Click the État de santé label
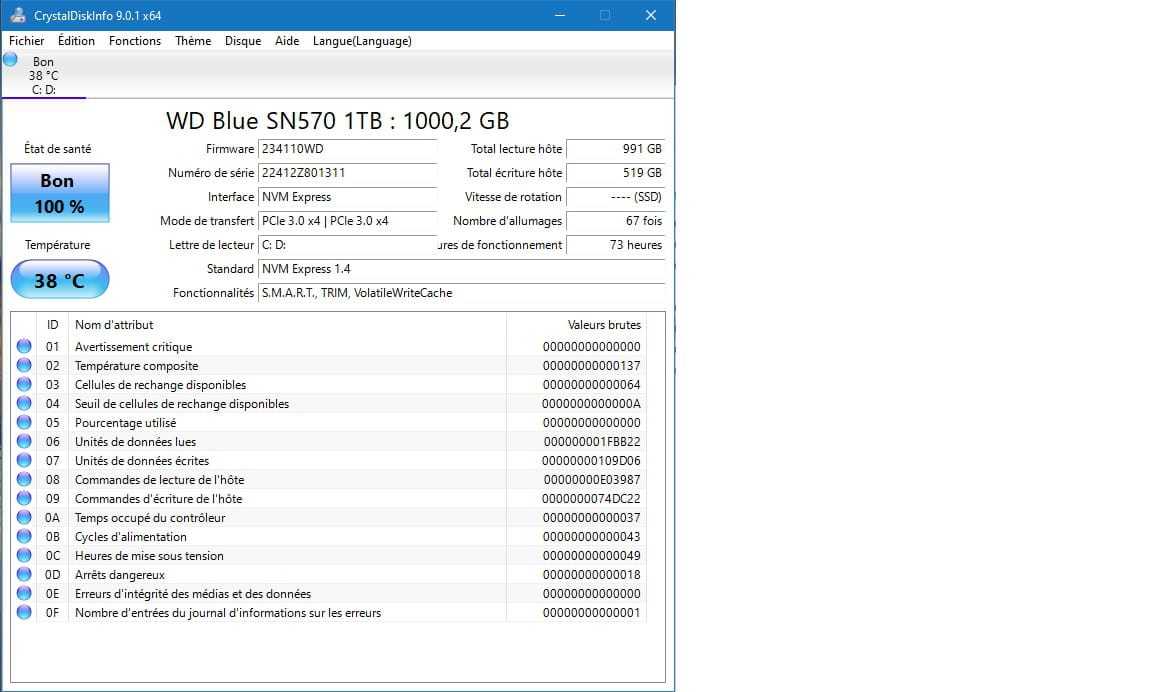Screen dimensions: 1152x692 pyautogui.click(x=57, y=149)
